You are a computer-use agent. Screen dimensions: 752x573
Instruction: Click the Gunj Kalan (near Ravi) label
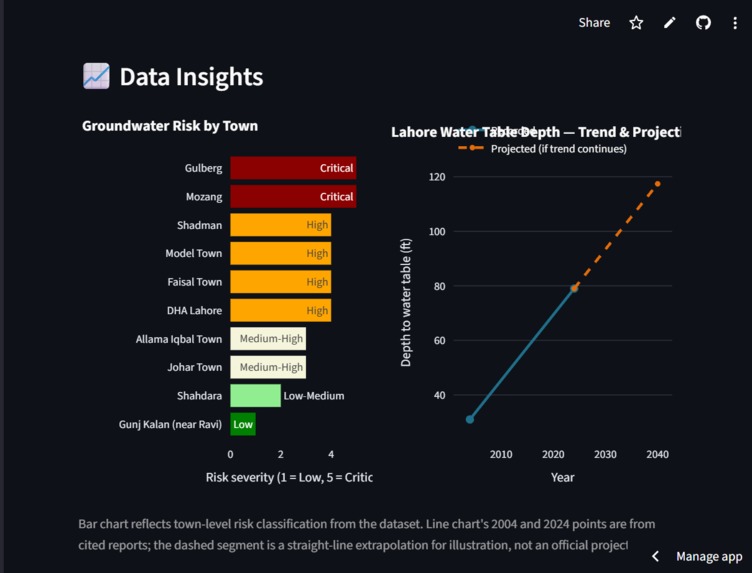(x=170, y=424)
